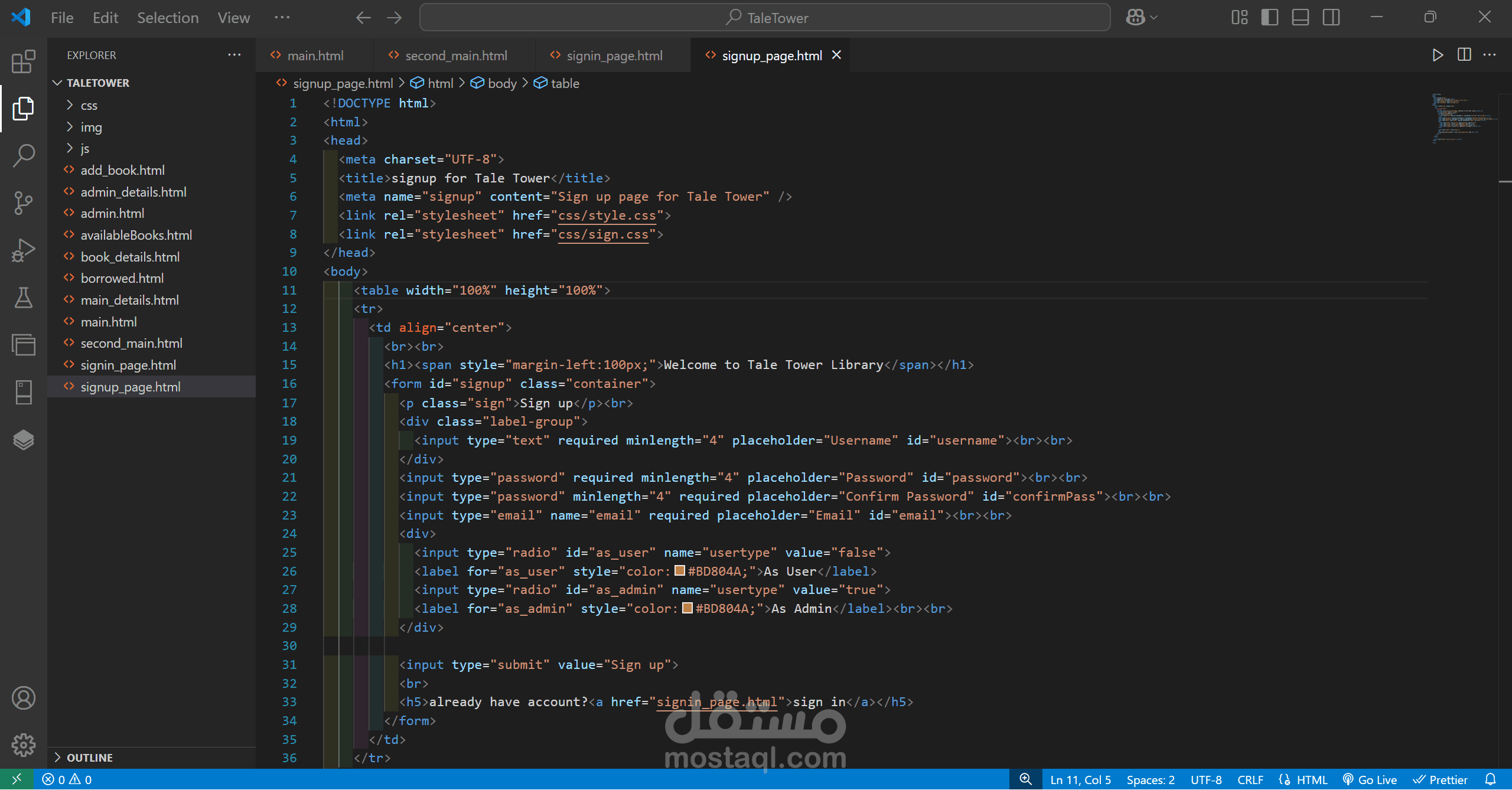Expand the OUTLINE section

90,758
